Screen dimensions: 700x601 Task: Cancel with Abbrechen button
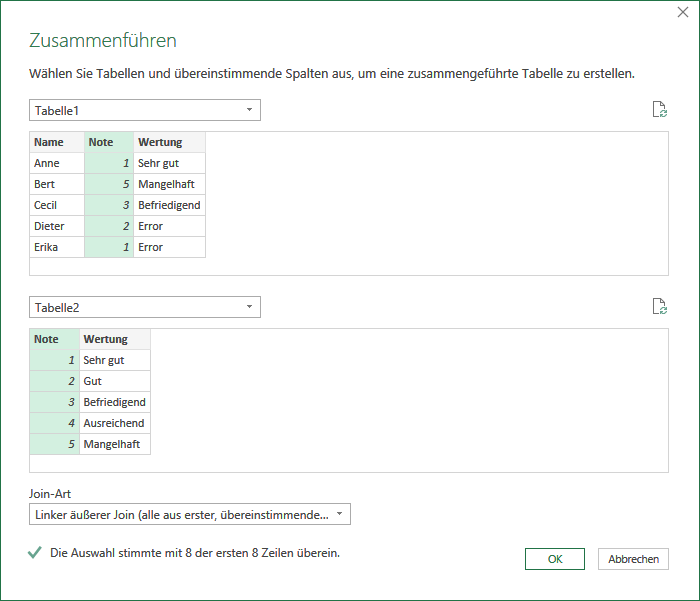pyautogui.click(x=633, y=559)
